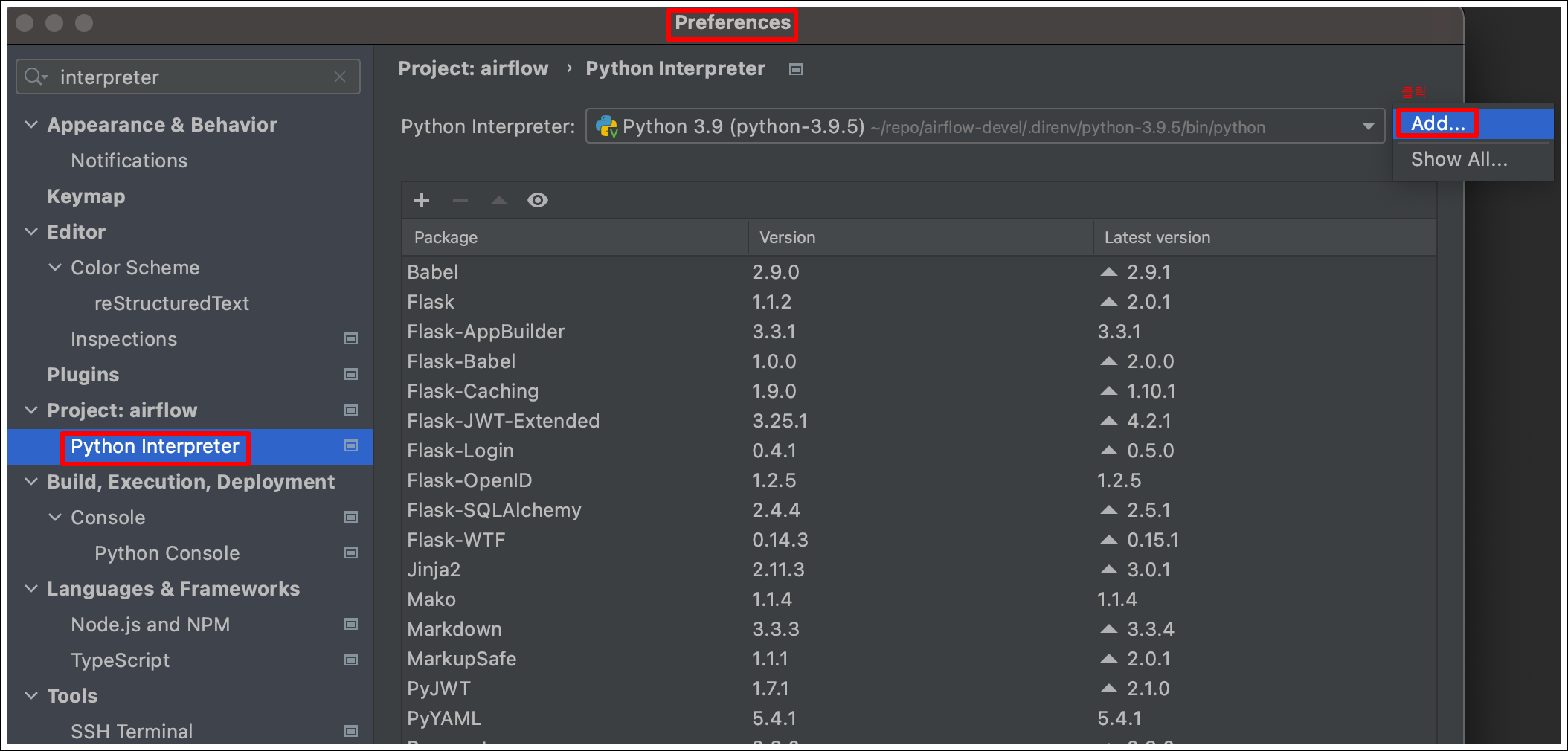Open the Keymap settings page
This screenshot has height=751, width=1568.
[x=86, y=196]
